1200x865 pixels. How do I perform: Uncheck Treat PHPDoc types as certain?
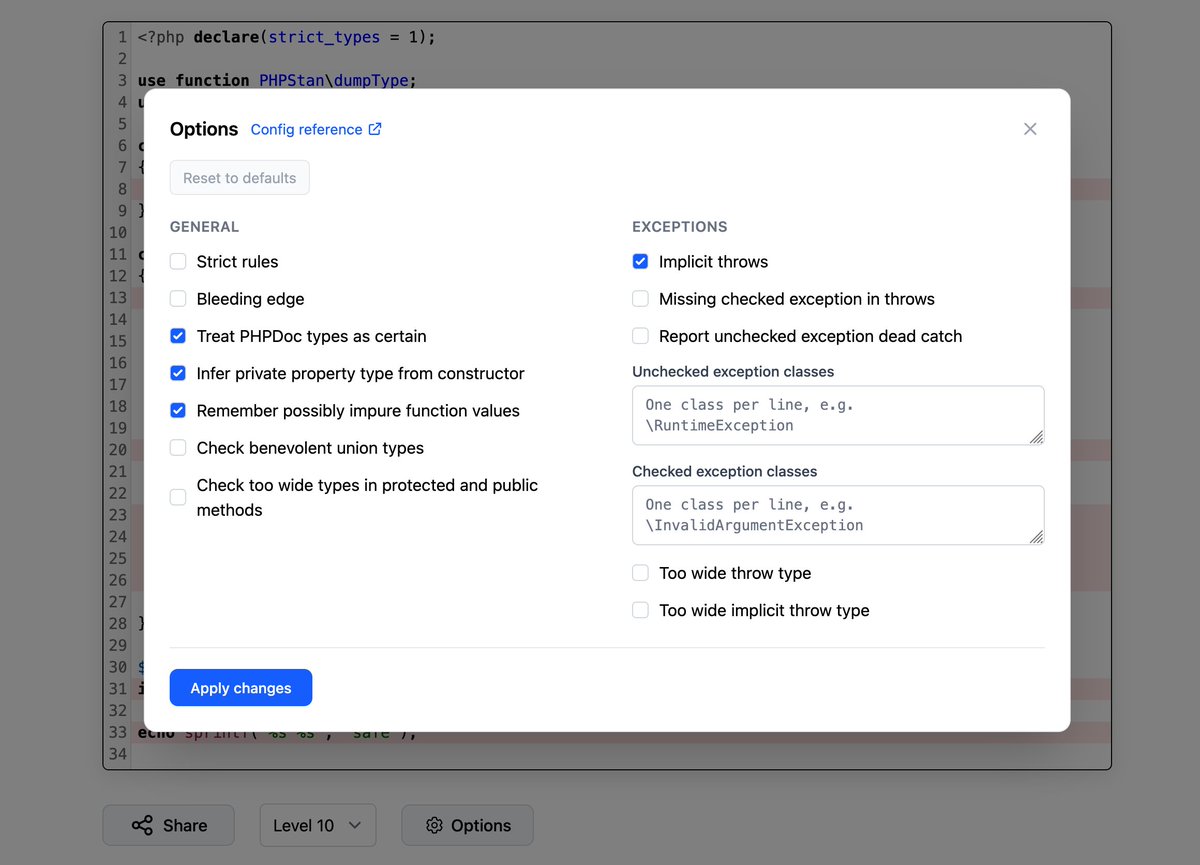tap(178, 336)
